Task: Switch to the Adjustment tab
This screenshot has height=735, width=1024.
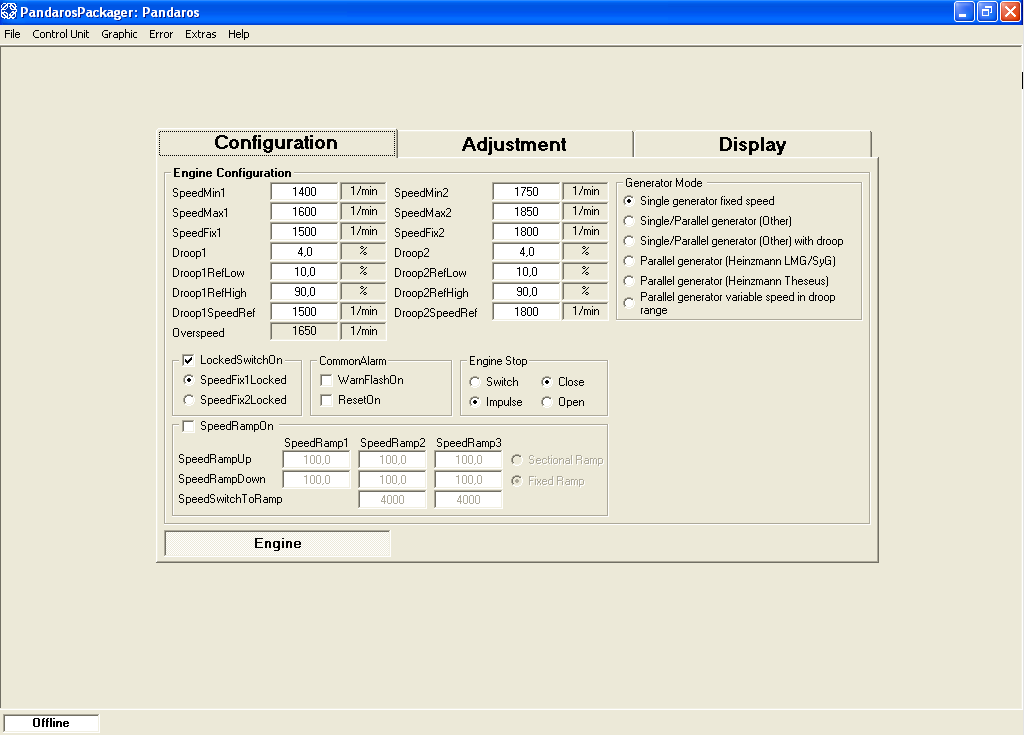Action: click(515, 144)
